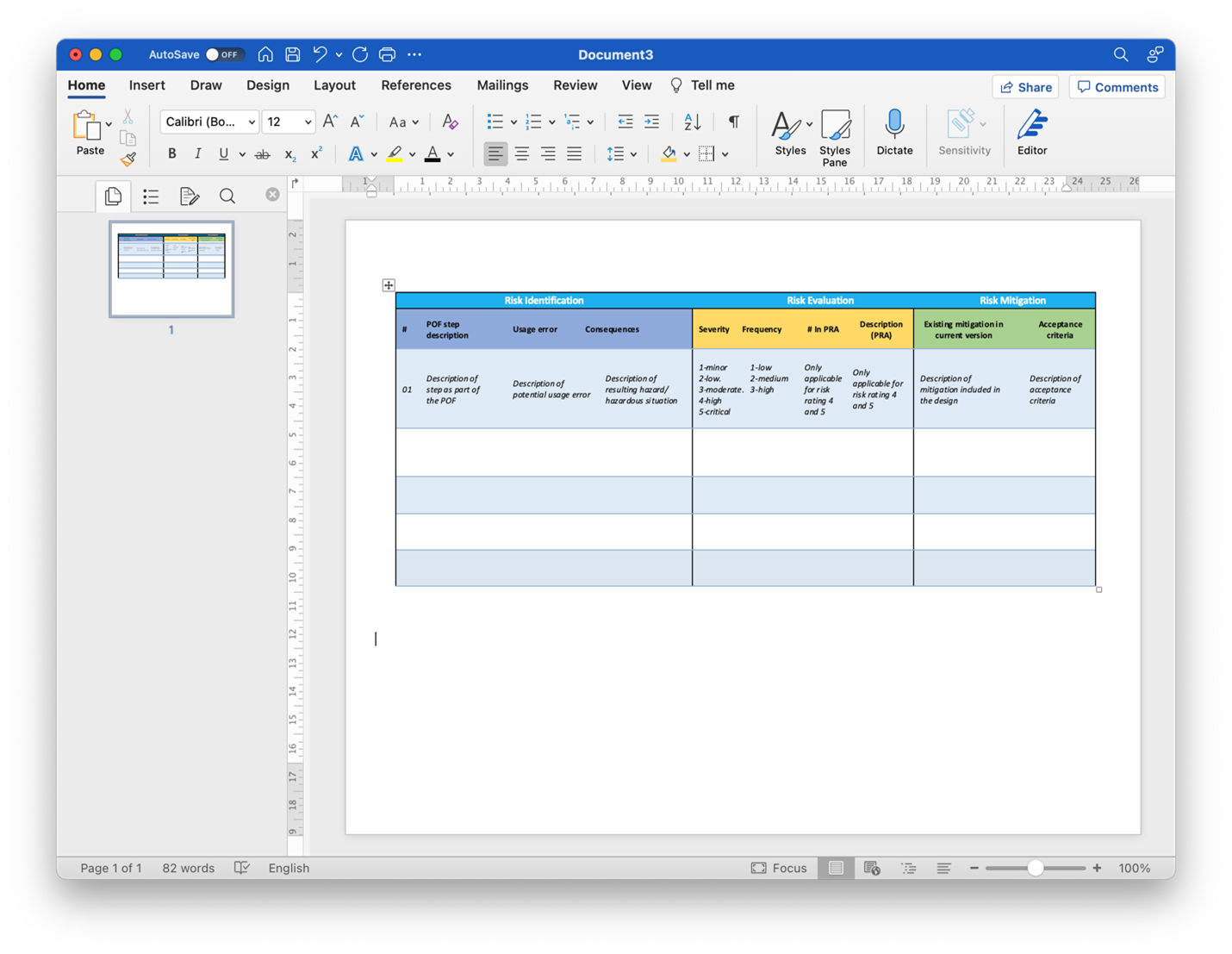Screen dimensions: 1232x954
Task: Redo the last action
Action: click(360, 54)
